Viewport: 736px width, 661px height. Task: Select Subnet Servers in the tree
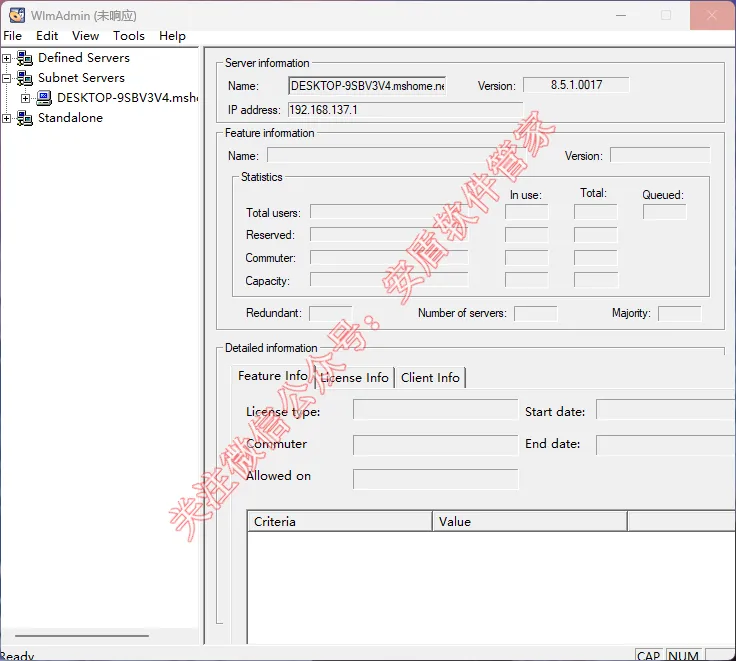81,78
